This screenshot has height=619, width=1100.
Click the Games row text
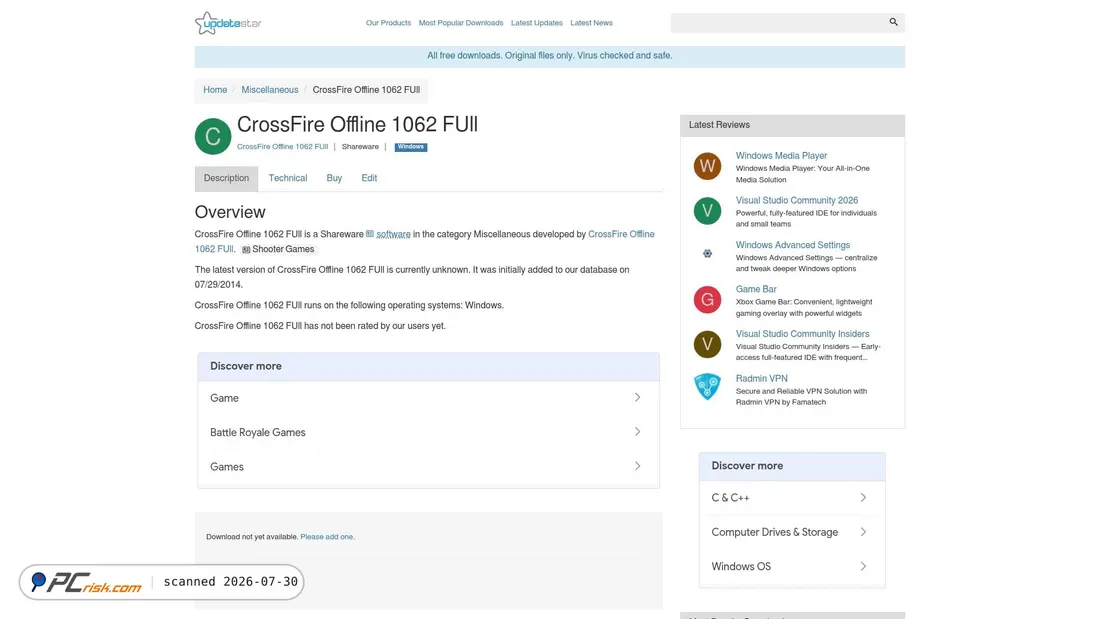point(227,467)
